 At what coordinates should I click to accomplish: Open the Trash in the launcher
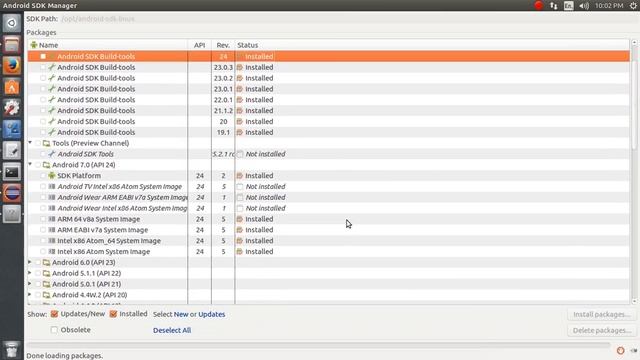12,349
